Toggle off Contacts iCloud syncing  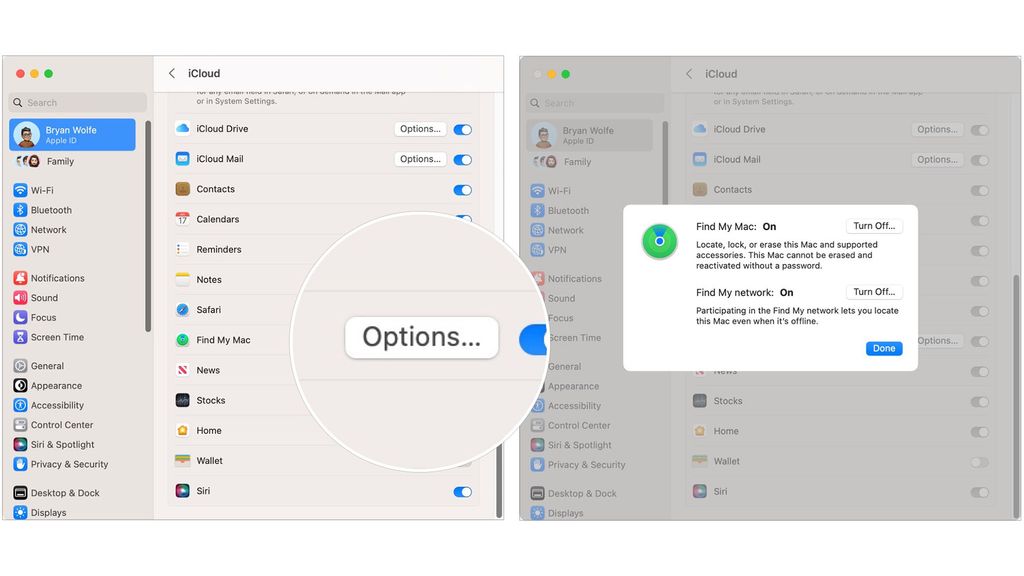[462, 189]
